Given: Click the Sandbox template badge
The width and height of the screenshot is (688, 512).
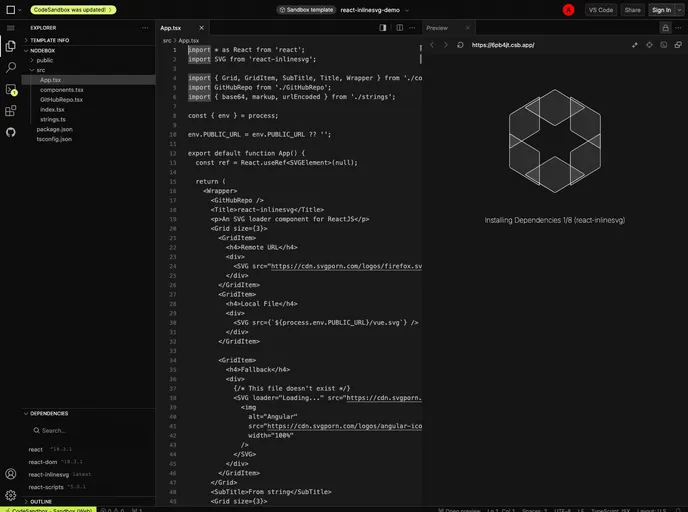Looking at the screenshot, I should pyautogui.click(x=306, y=10).
